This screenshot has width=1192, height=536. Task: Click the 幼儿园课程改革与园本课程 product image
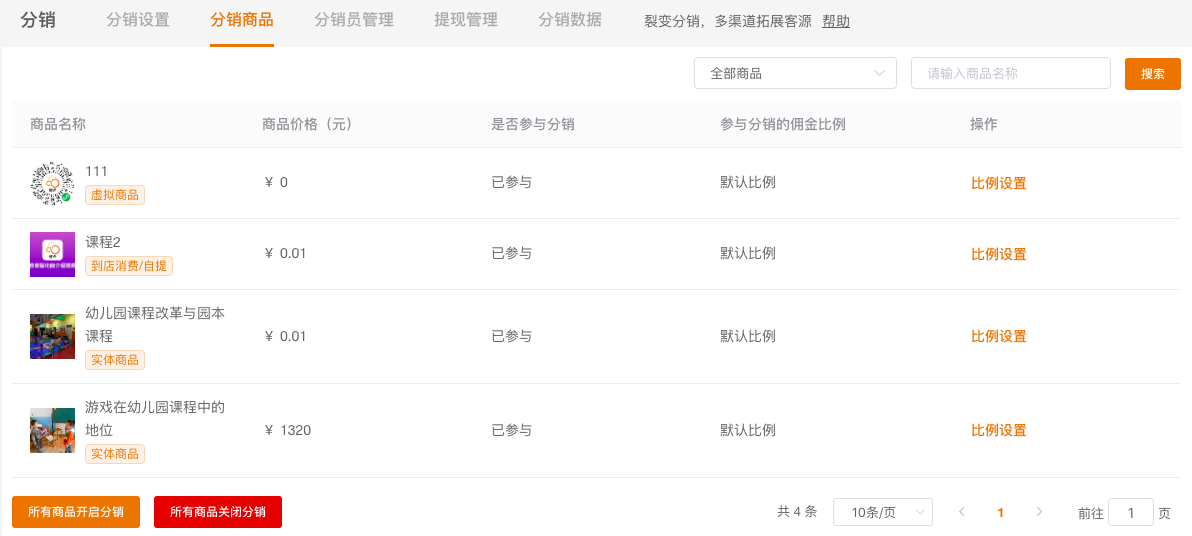52,336
